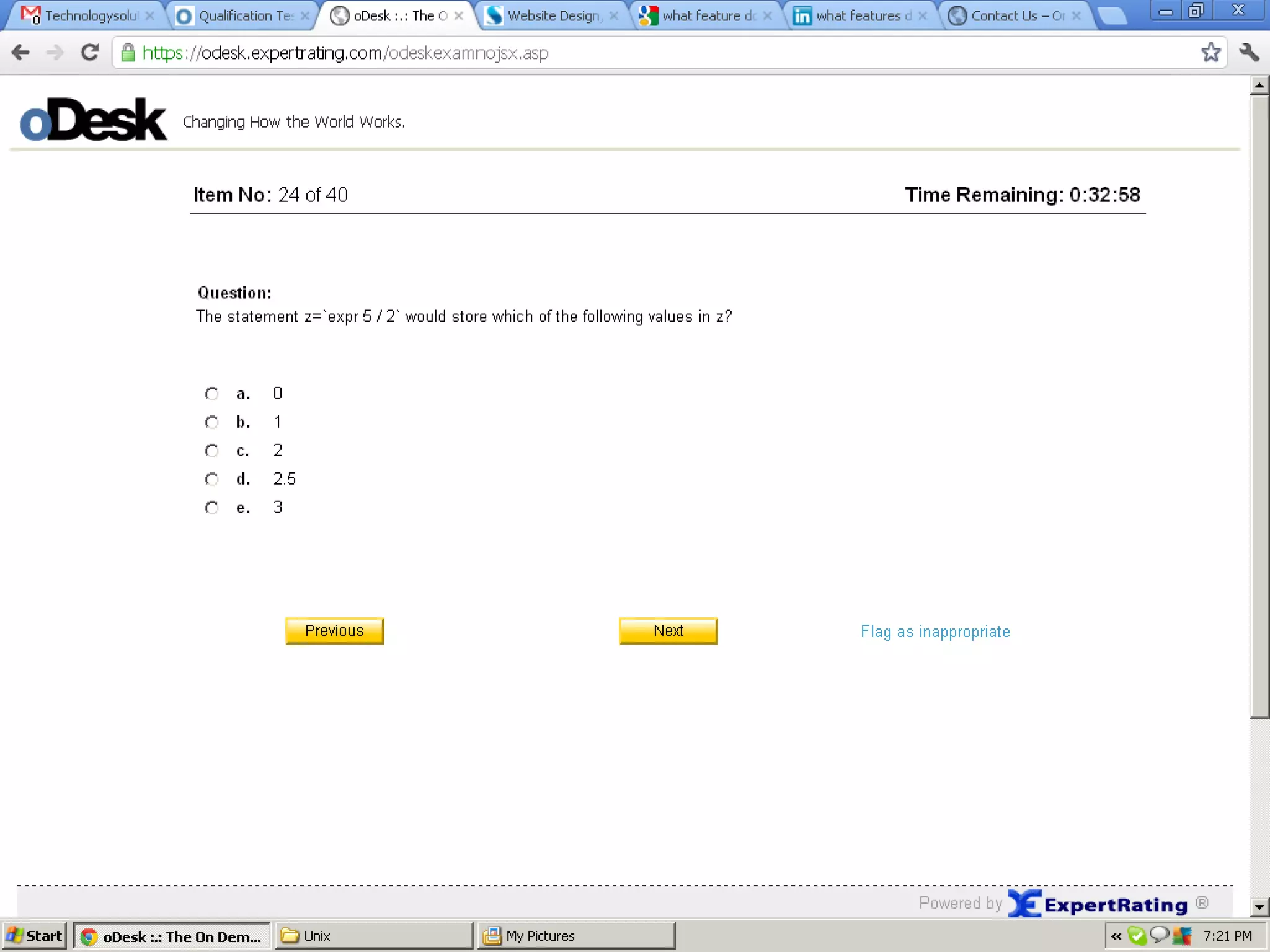Close the LinkedIn 'what features' tab
This screenshot has width=1270, height=952.
[x=922, y=16]
